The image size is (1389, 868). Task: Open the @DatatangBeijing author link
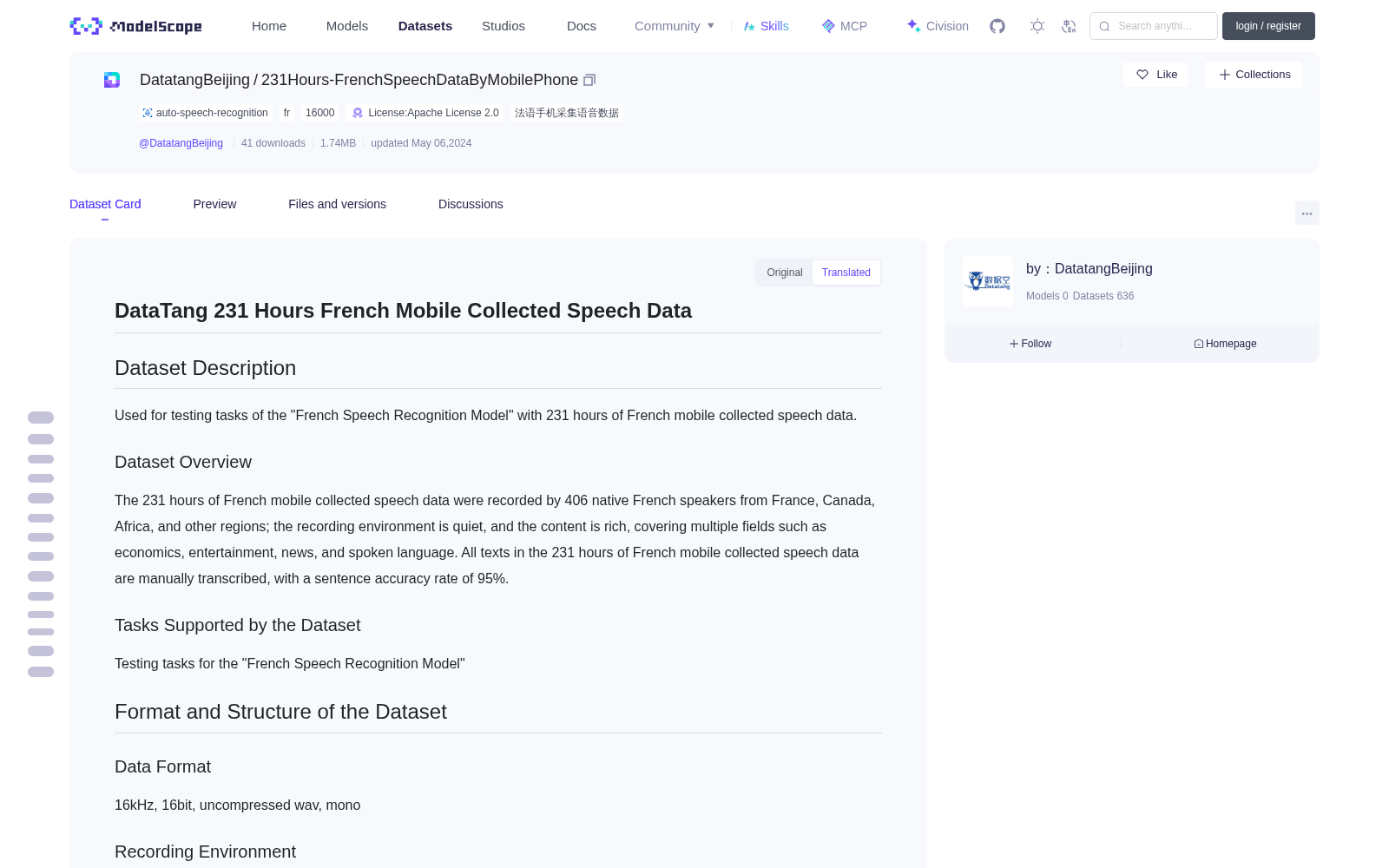click(x=181, y=143)
